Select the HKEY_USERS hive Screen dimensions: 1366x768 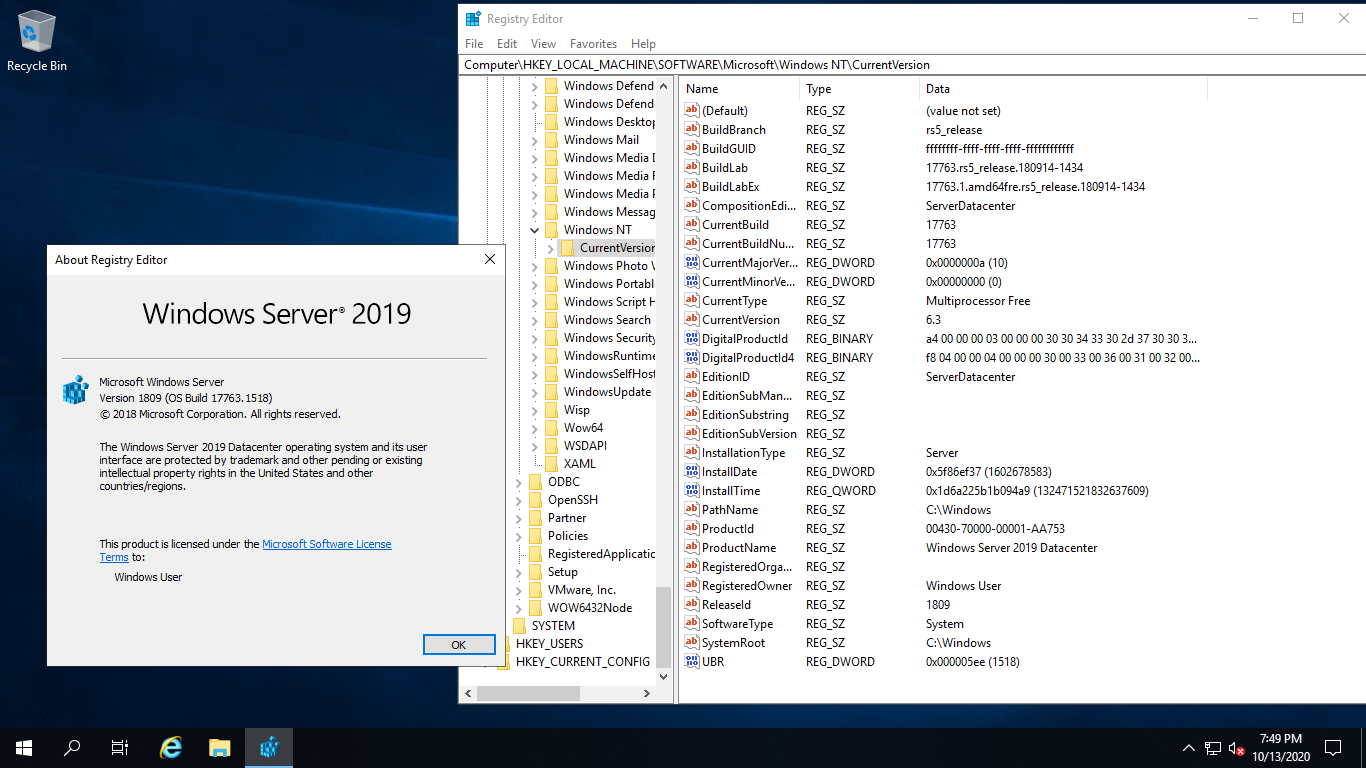pos(549,644)
